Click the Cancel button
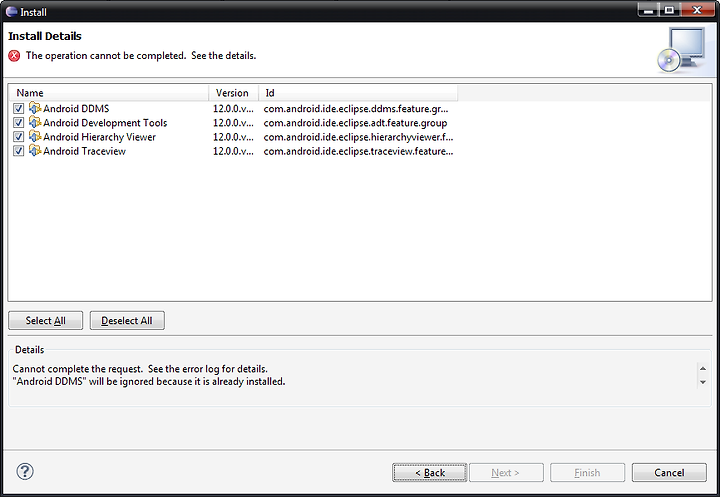 (669, 473)
